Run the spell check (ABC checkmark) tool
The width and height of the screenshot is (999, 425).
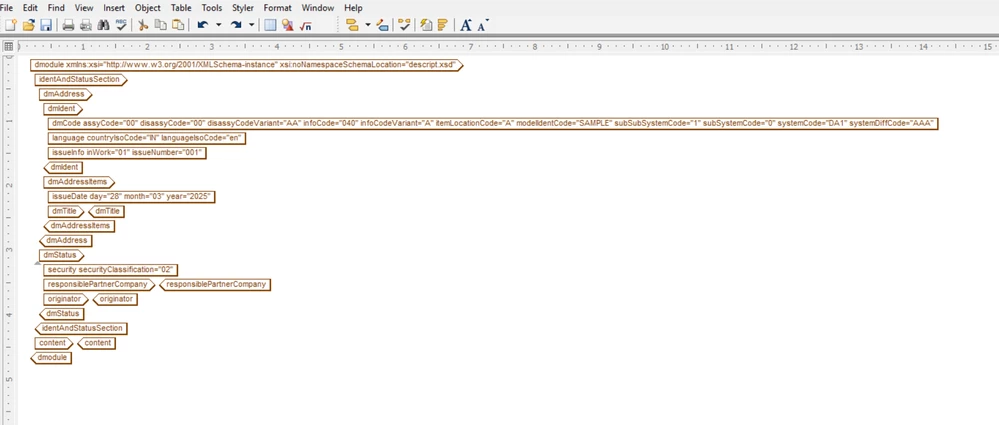pyautogui.click(x=121, y=25)
